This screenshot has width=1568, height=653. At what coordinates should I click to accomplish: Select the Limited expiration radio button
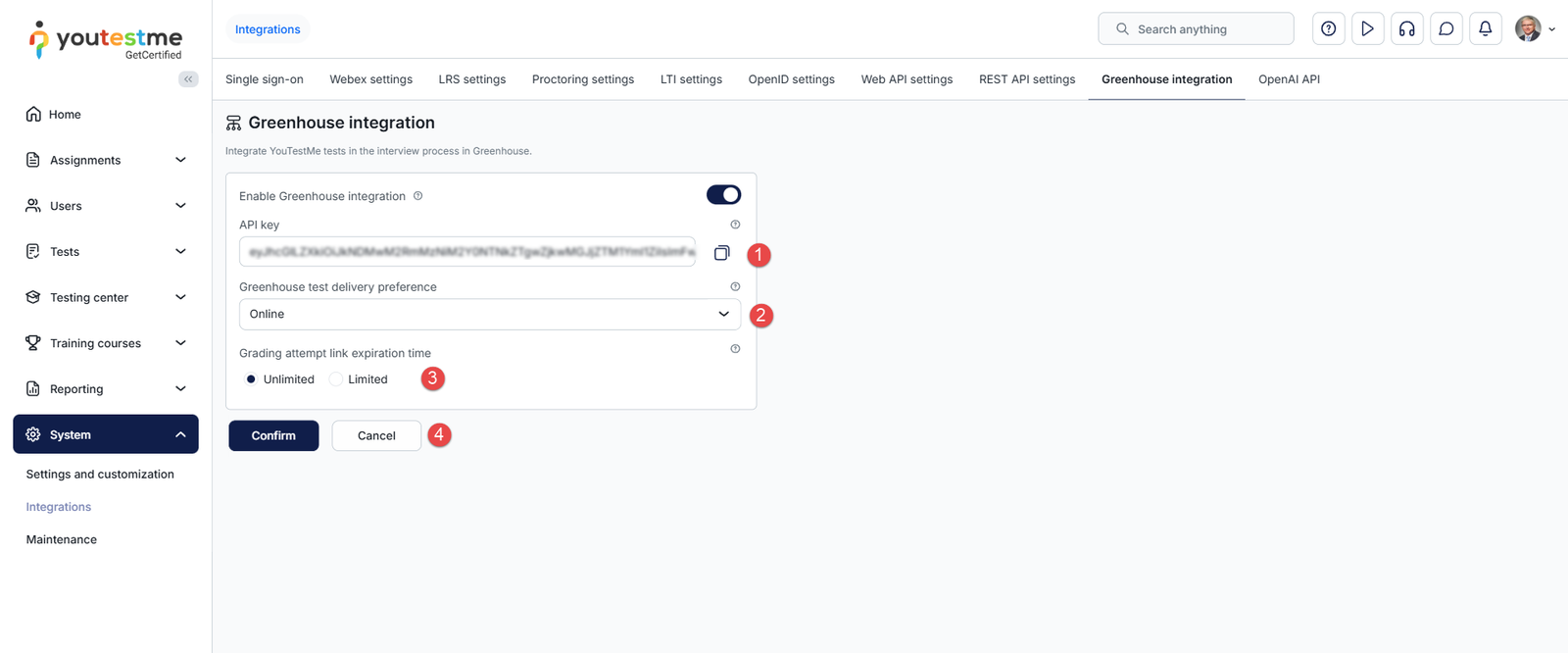coord(336,379)
